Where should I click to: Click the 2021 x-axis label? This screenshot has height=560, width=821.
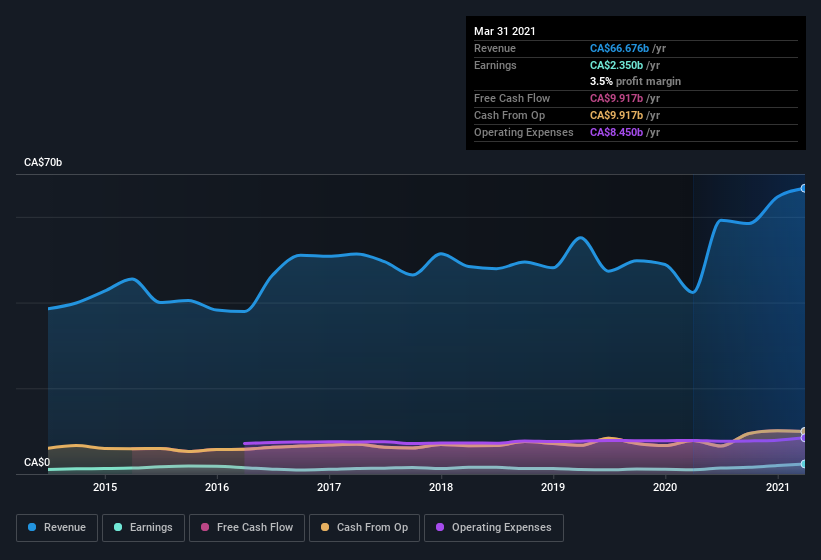778,487
